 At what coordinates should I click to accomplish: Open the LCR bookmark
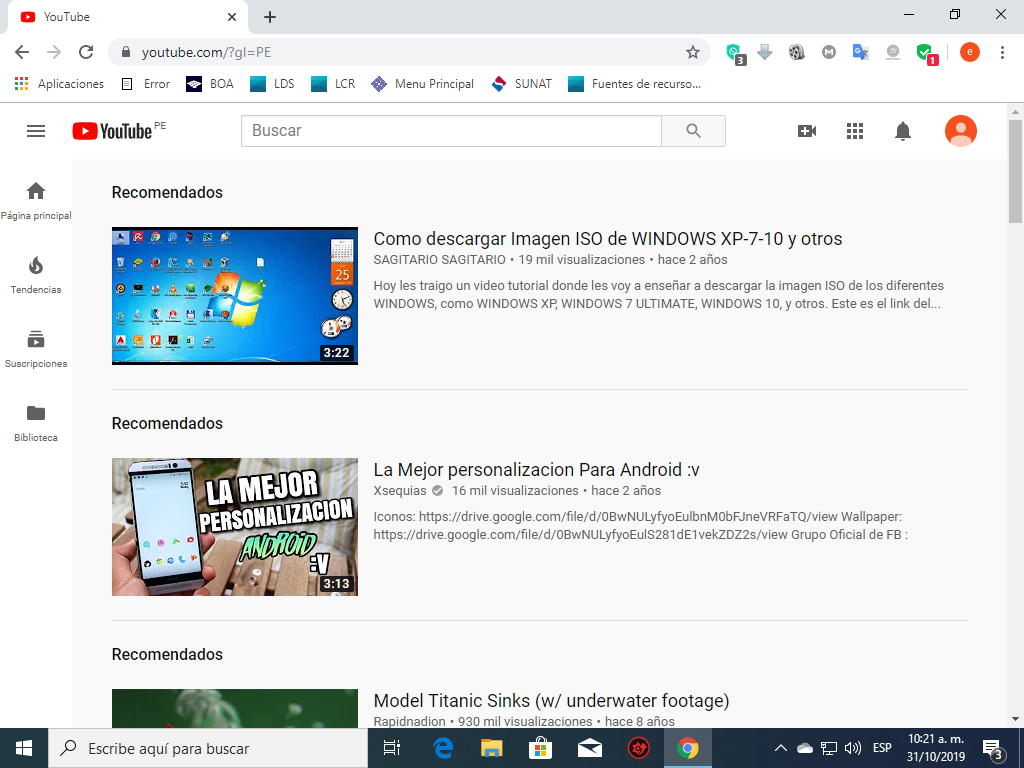333,84
